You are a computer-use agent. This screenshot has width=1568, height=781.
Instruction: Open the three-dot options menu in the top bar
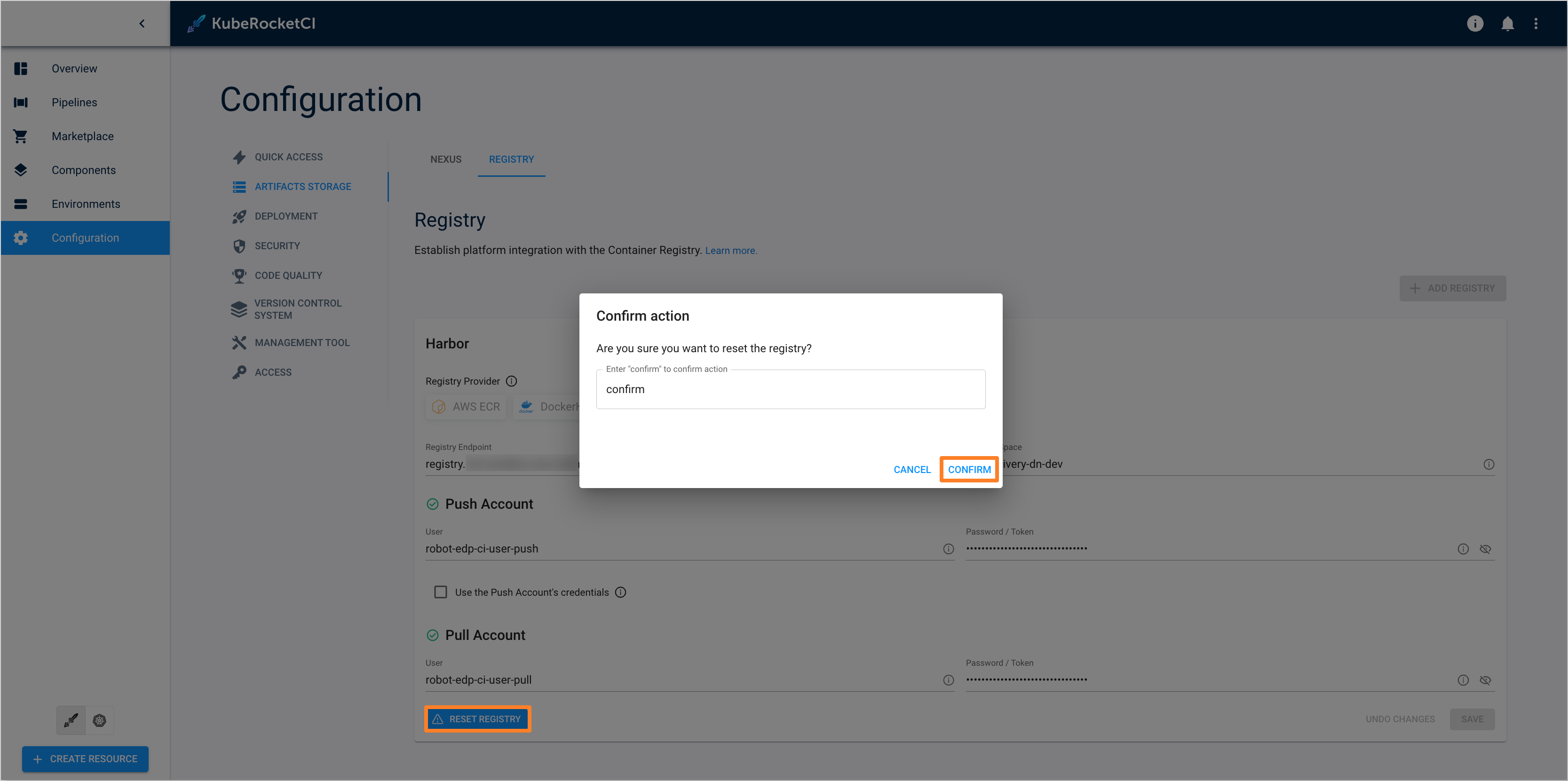coord(1536,23)
